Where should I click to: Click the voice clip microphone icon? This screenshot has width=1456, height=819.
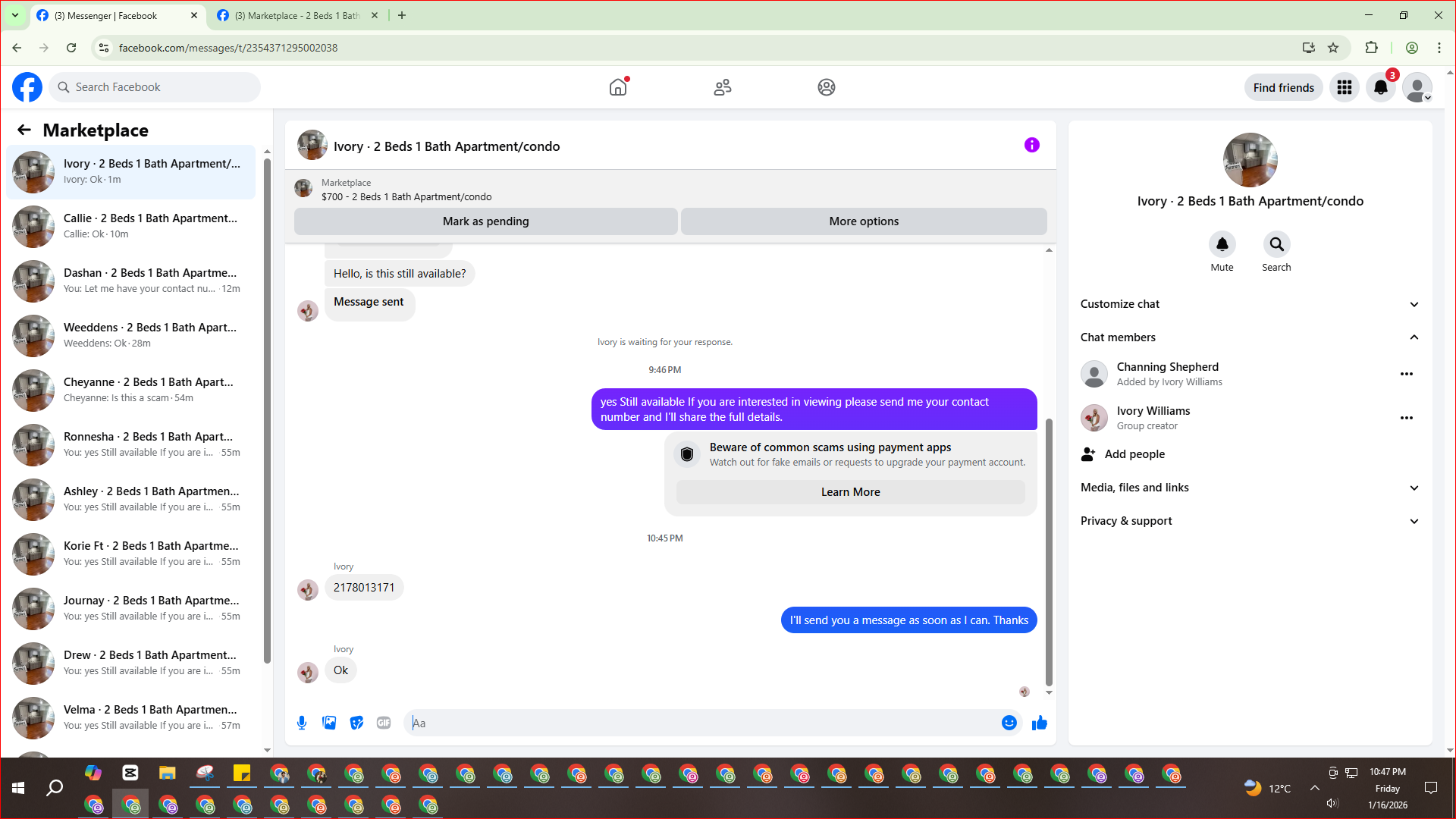pyautogui.click(x=302, y=723)
